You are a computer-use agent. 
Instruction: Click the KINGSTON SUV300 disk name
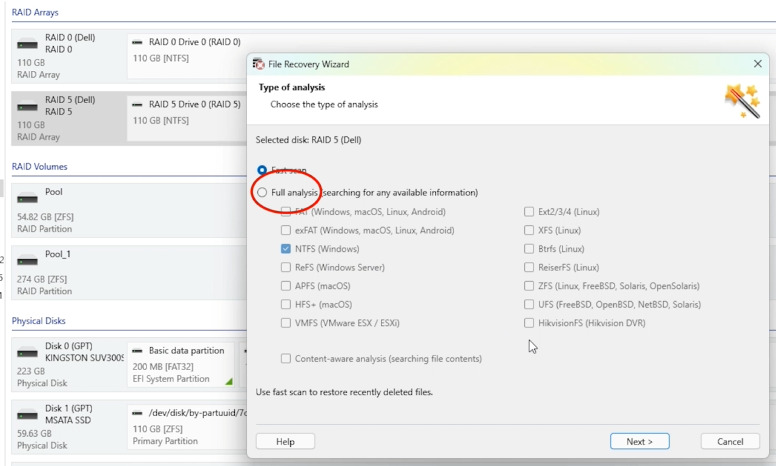point(84,358)
